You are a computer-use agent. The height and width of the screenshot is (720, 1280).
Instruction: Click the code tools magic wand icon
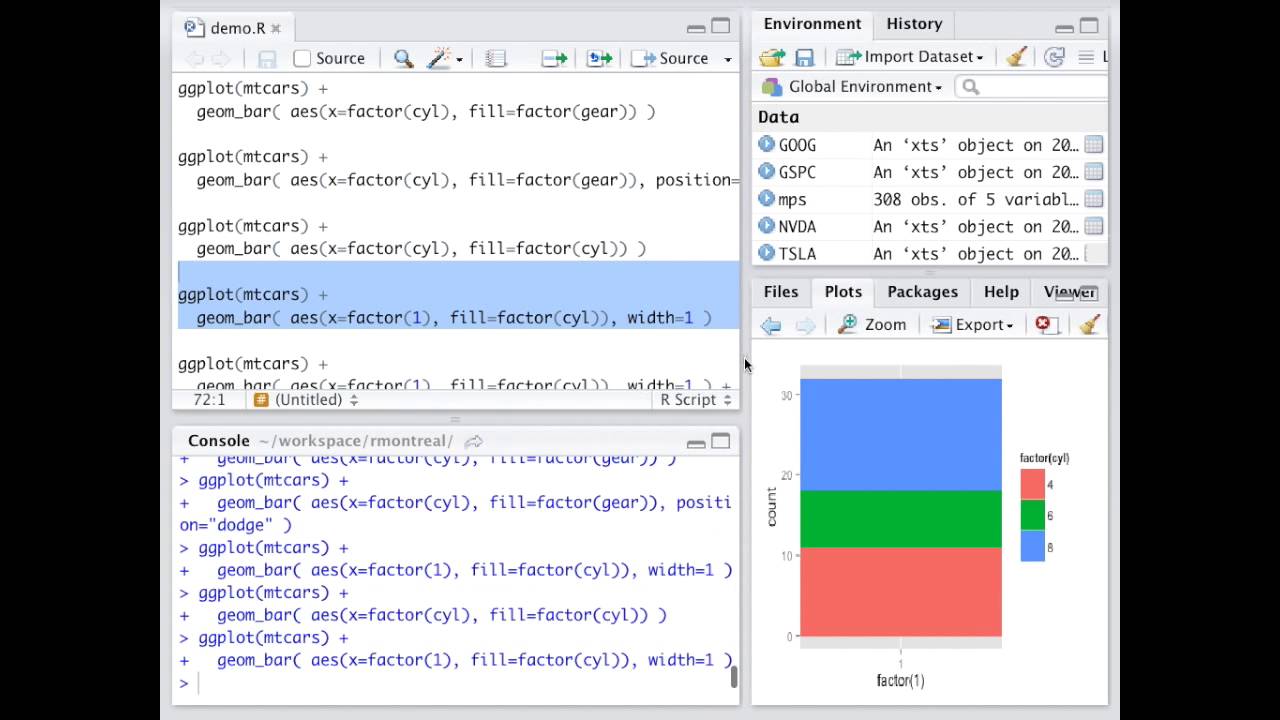click(x=438, y=59)
